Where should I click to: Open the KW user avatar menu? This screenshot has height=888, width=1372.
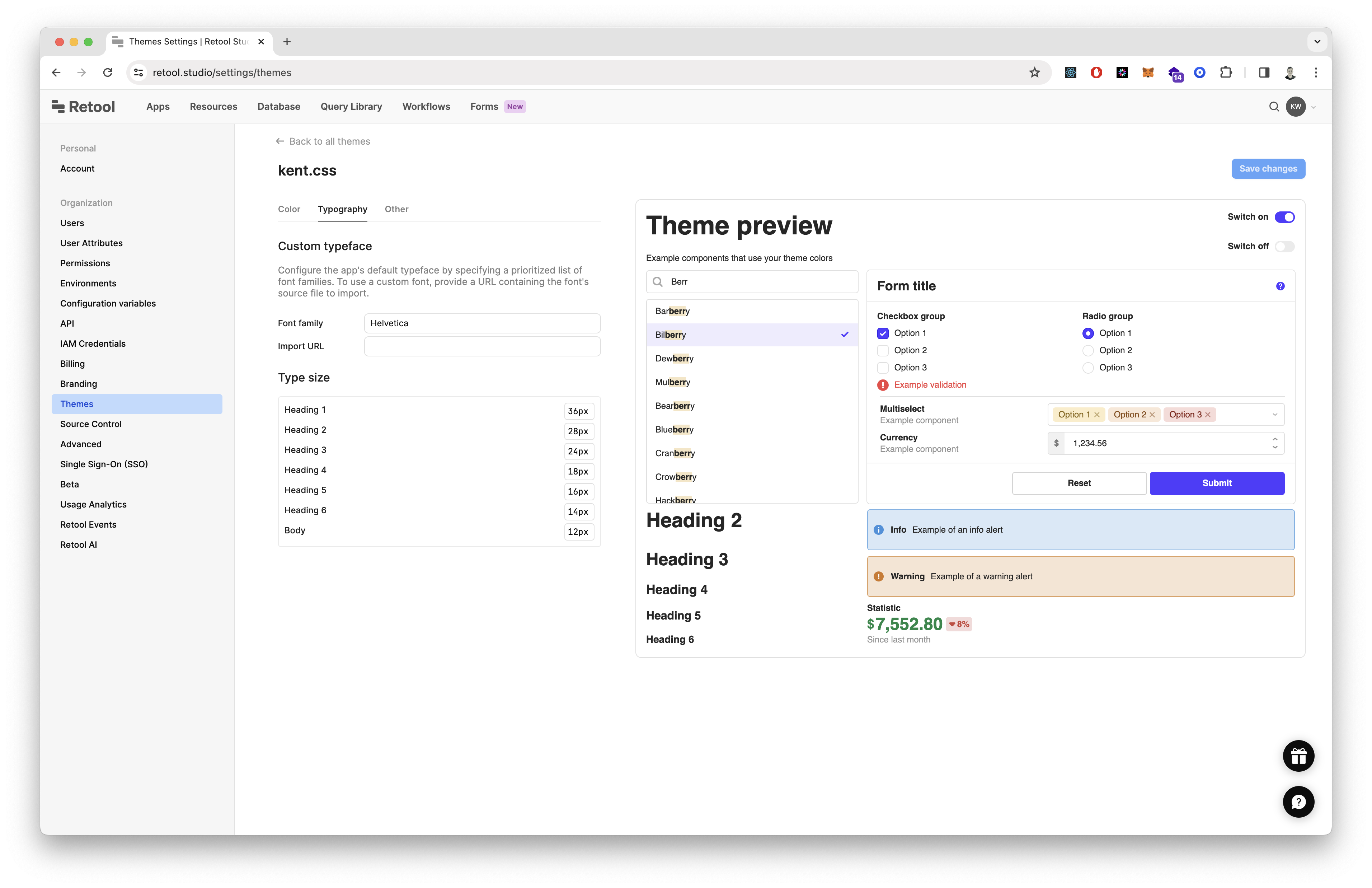[1295, 107]
